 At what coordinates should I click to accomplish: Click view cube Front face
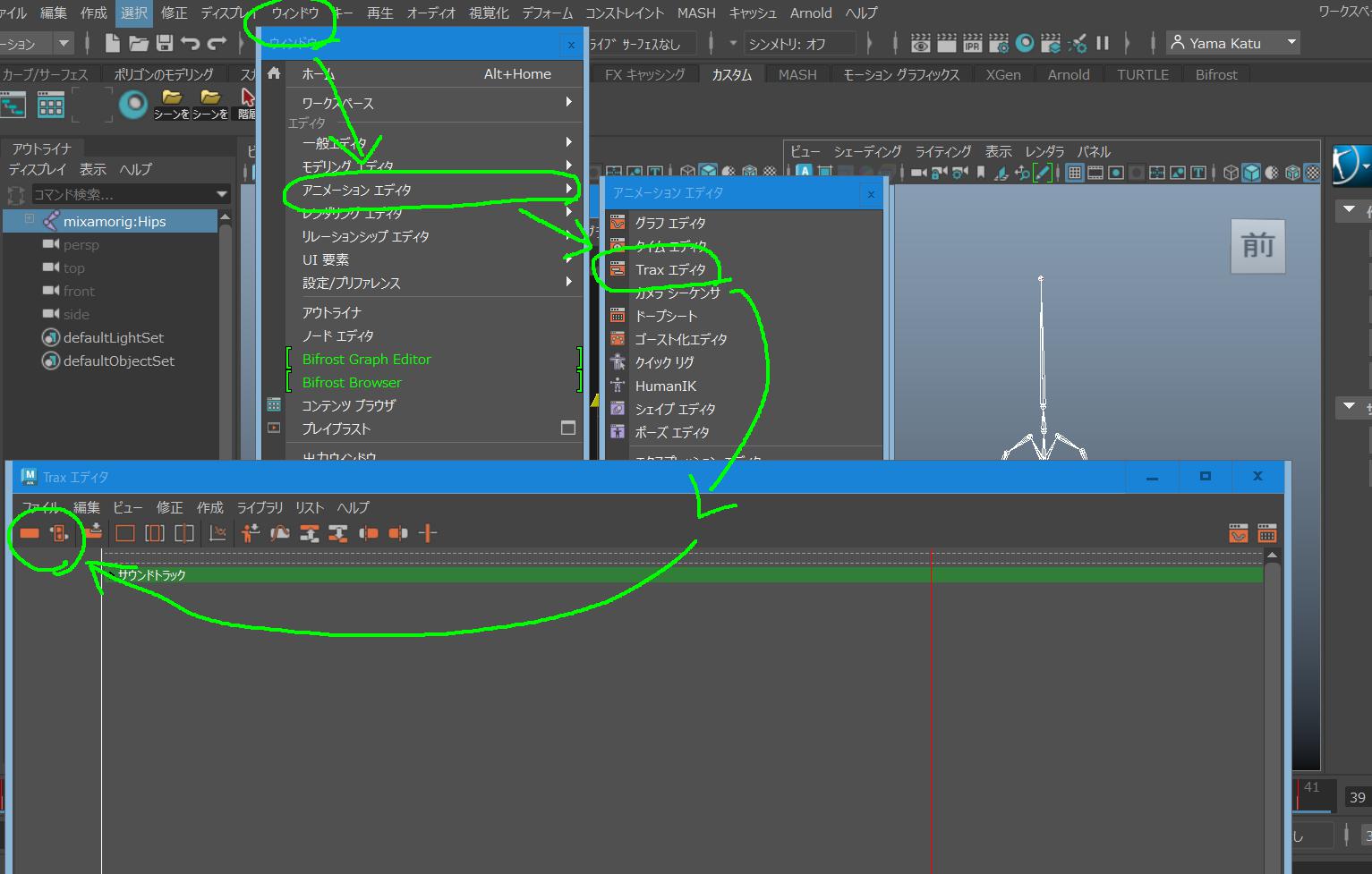1257,246
